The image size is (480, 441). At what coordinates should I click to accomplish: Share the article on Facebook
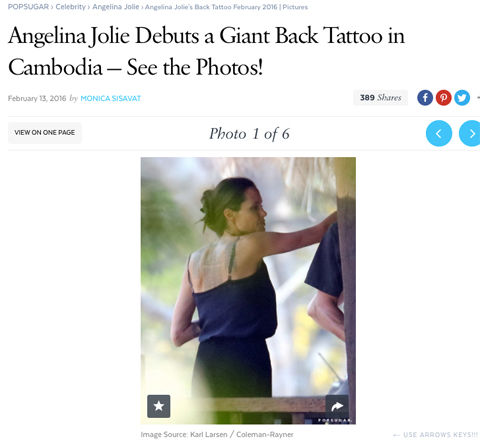pyautogui.click(x=425, y=98)
